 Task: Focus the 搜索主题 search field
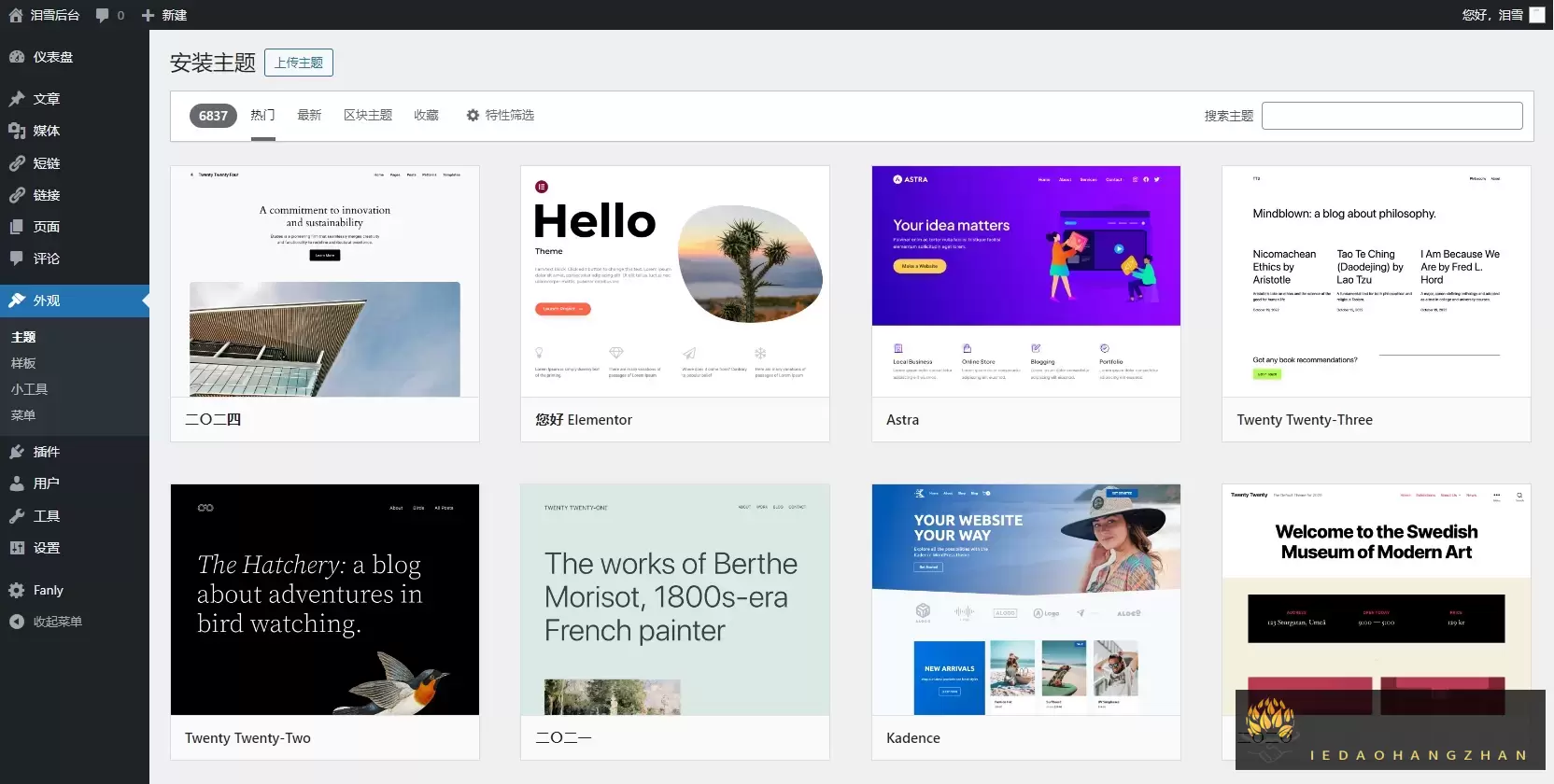click(1392, 116)
